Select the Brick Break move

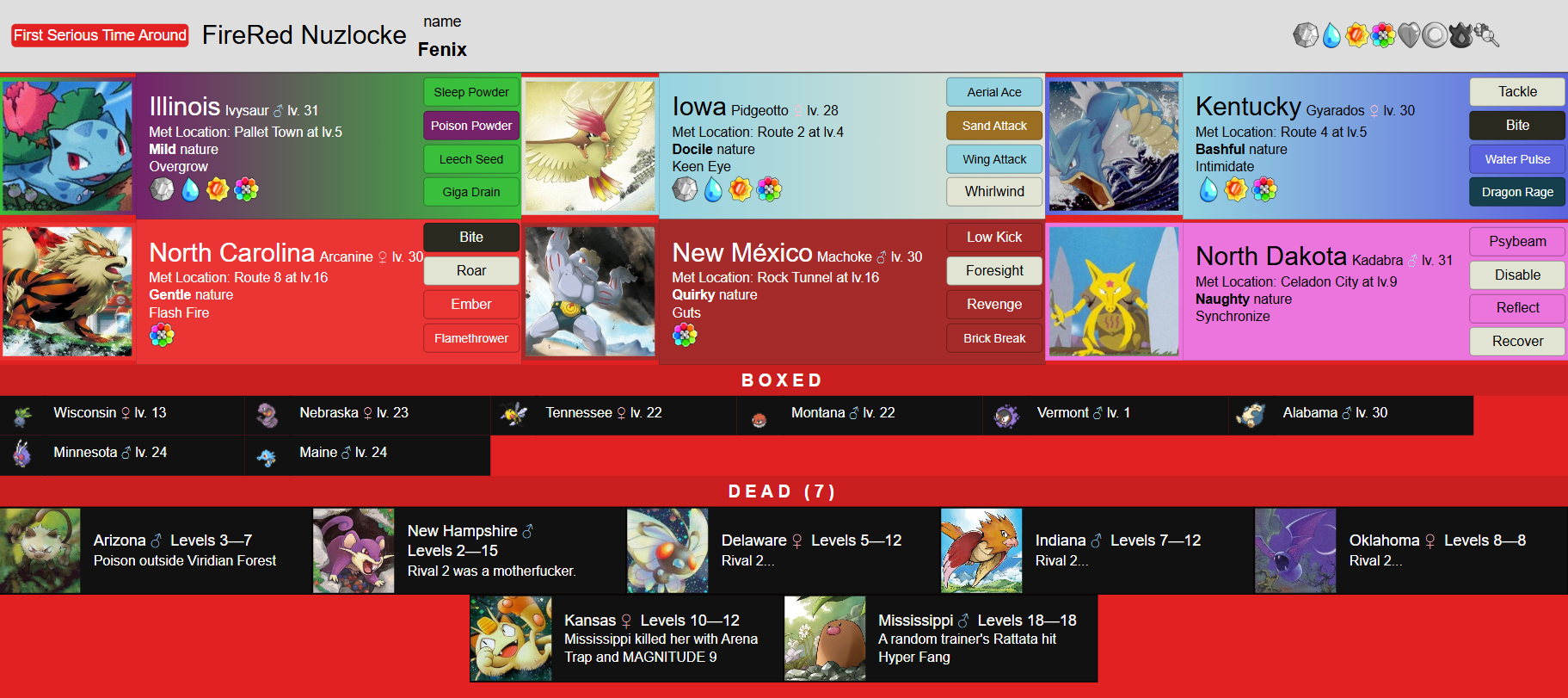pos(994,338)
